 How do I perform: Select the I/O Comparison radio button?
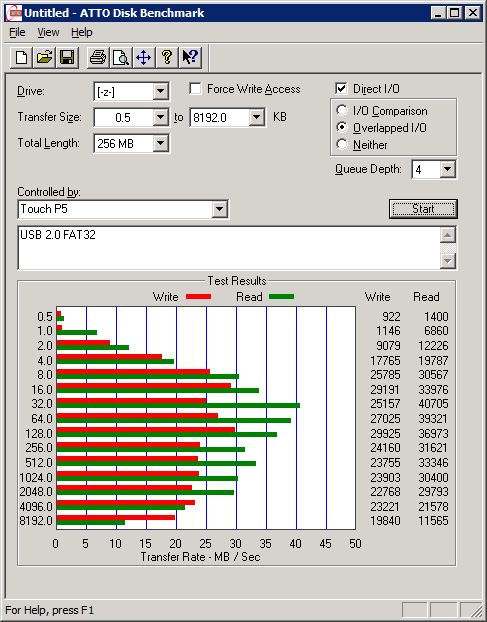[x=342, y=110]
